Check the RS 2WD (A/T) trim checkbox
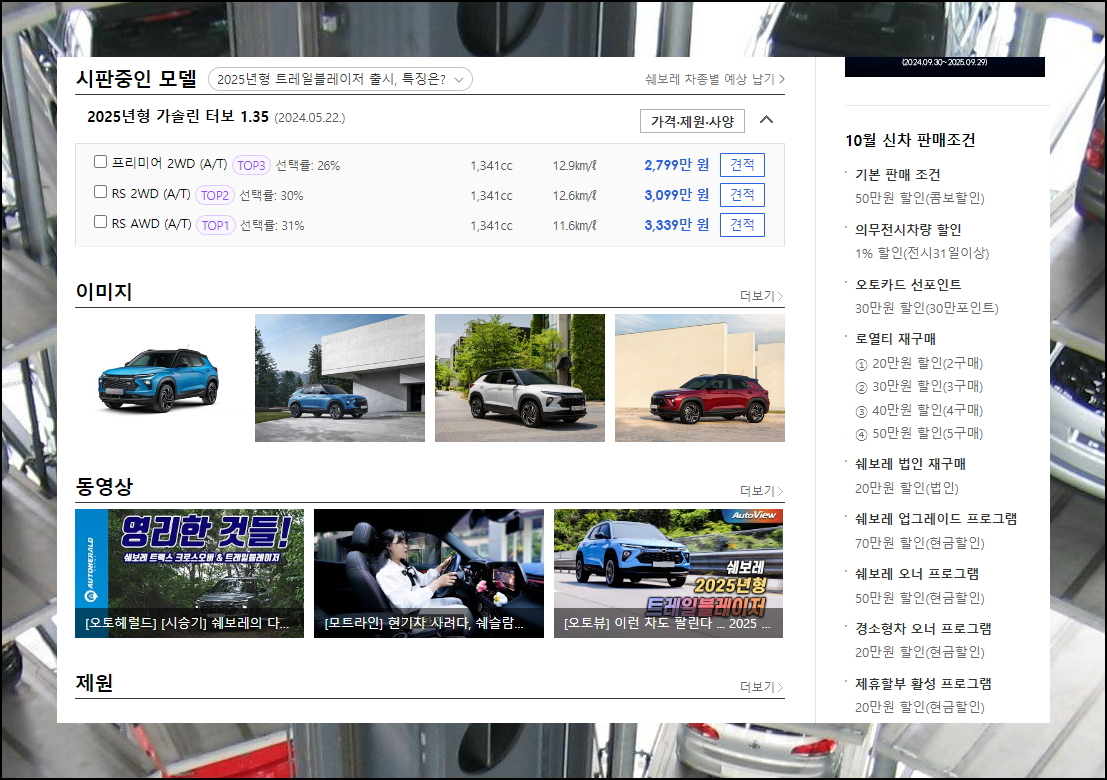The image size is (1107, 780). click(x=100, y=192)
